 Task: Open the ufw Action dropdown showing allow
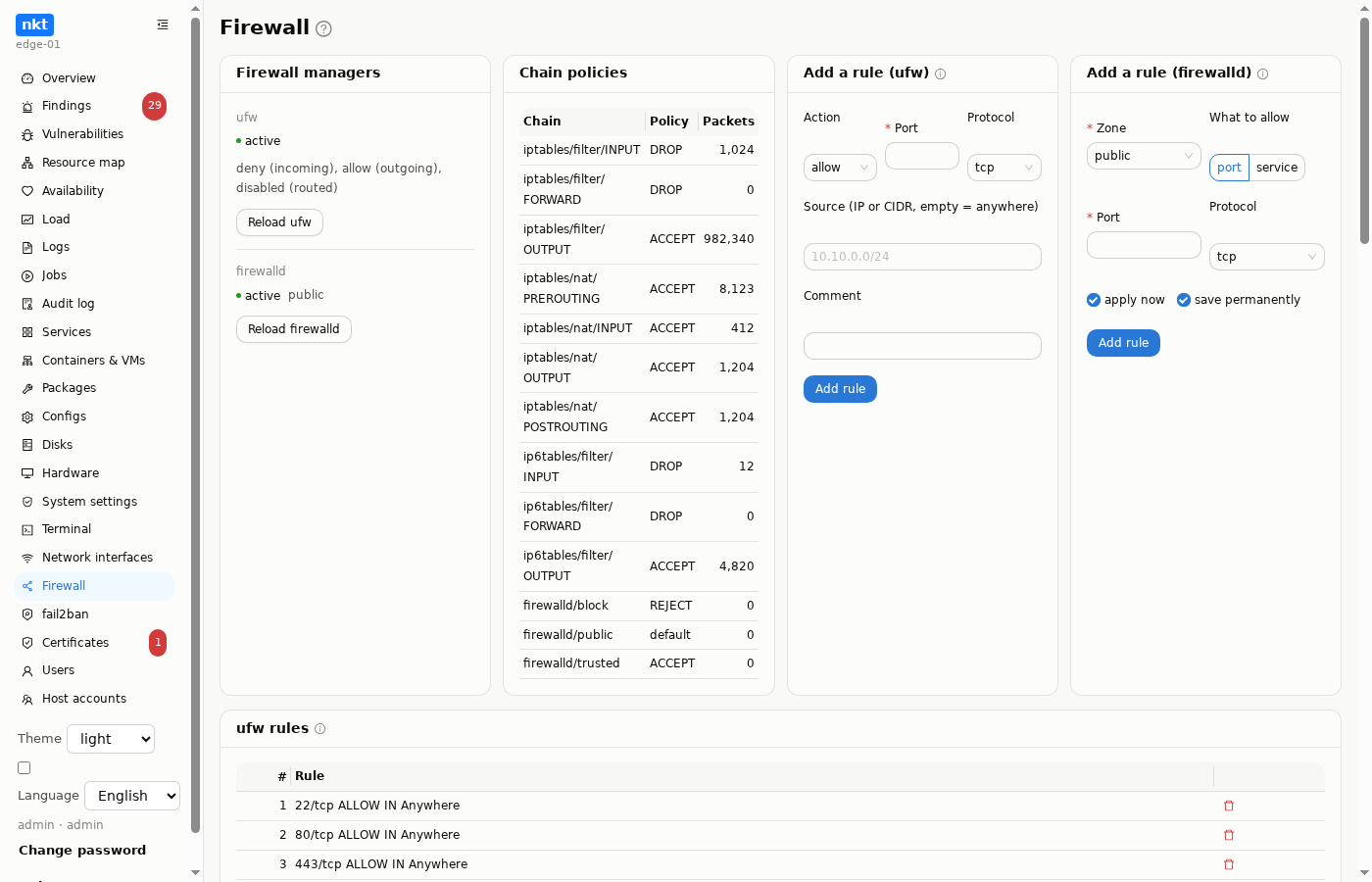840,168
